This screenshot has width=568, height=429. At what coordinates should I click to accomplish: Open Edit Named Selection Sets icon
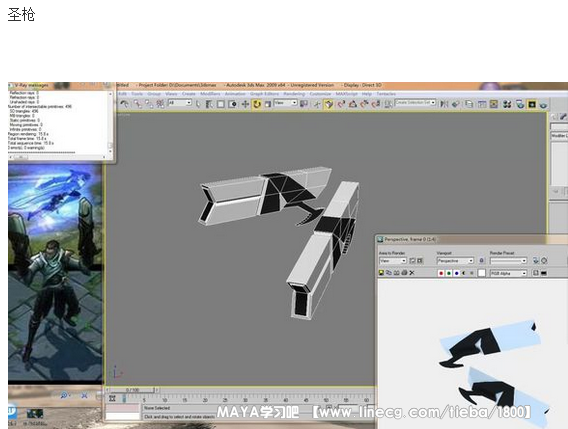pyautogui.click(x=388, y=104)
